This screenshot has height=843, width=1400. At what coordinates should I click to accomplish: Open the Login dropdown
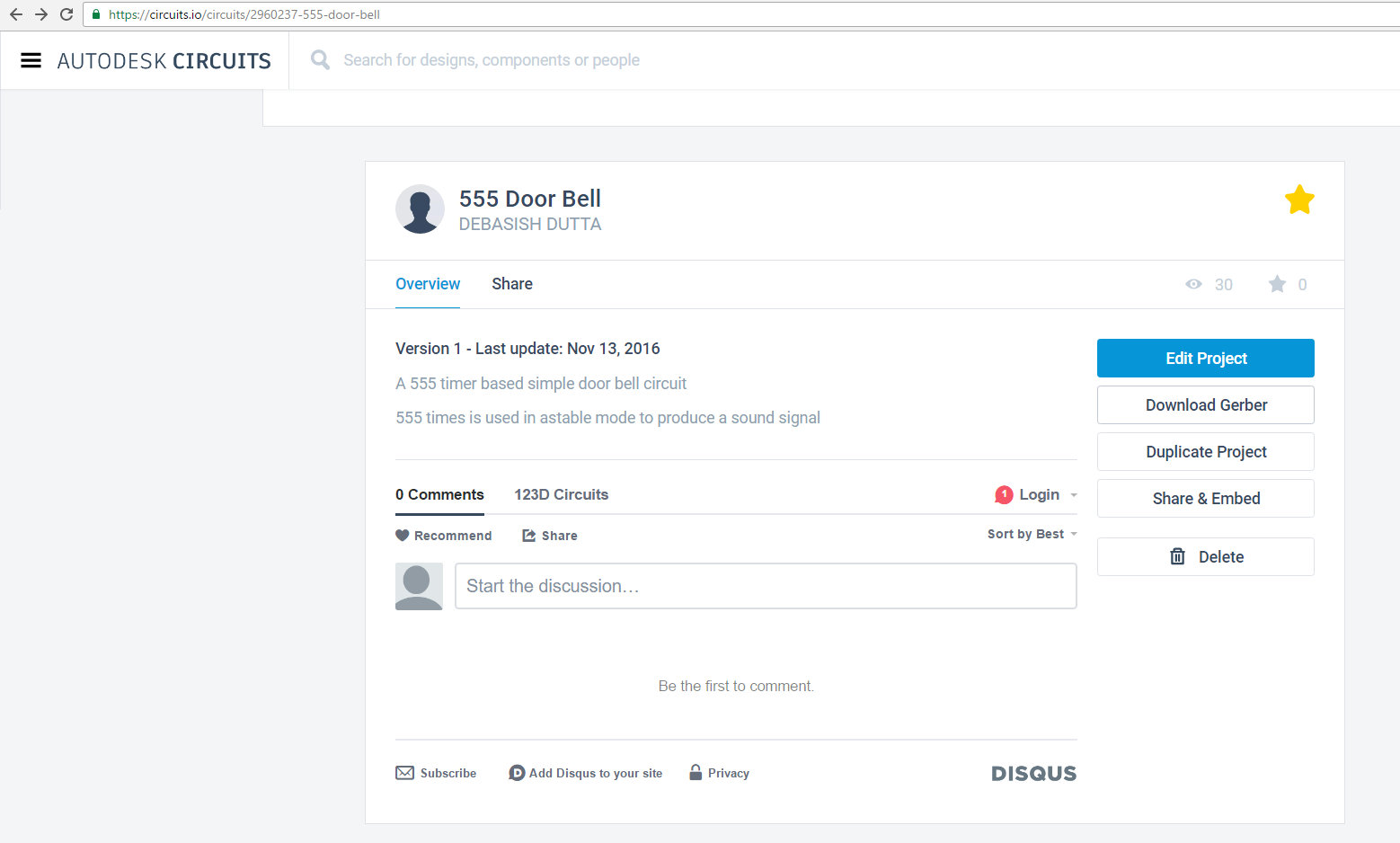pos(1048,495)
